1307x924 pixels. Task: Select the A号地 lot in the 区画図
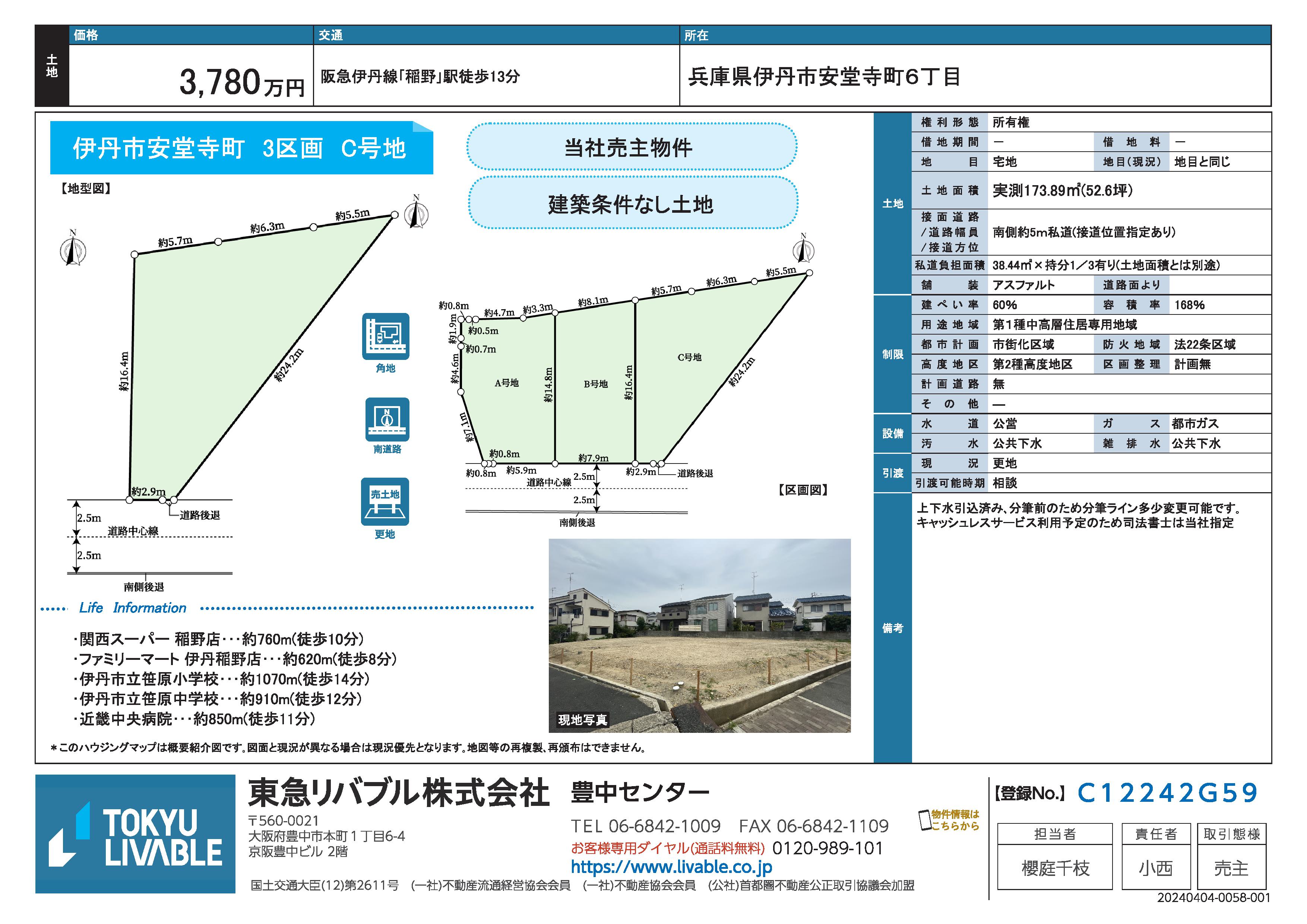506,383
